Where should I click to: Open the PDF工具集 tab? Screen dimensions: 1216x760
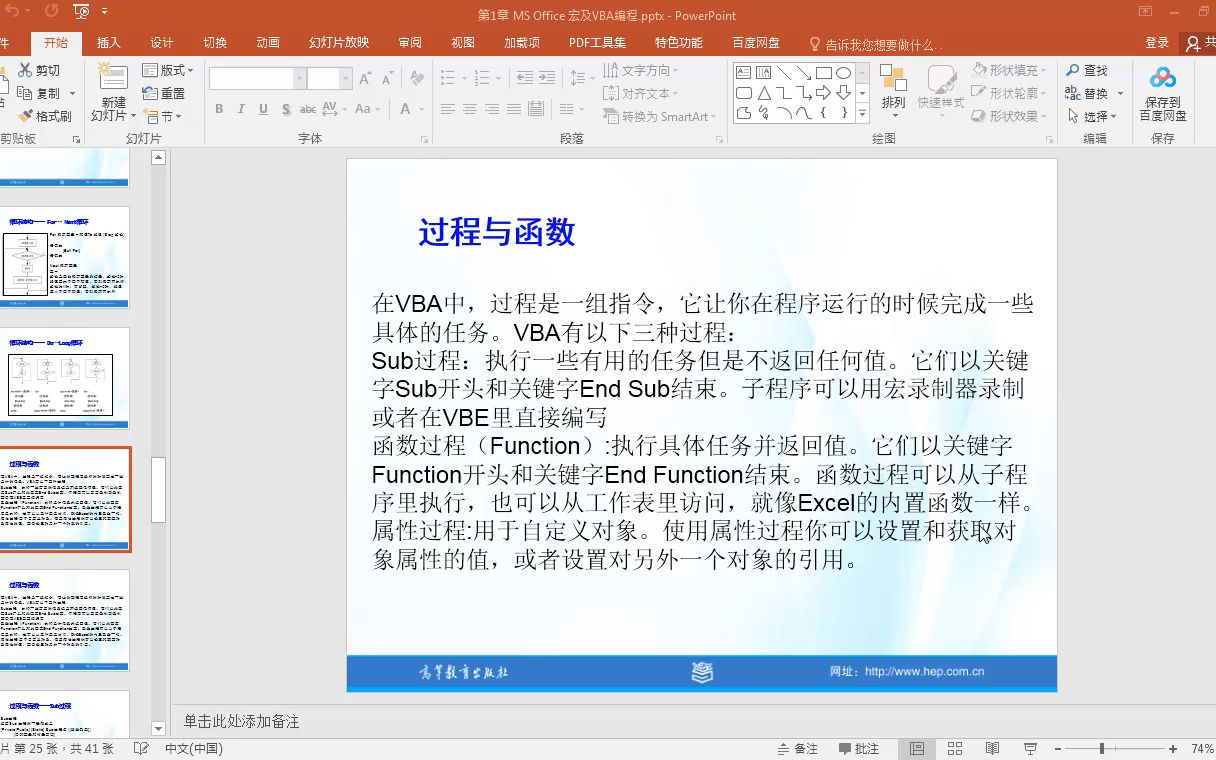(x=599, y=42)
